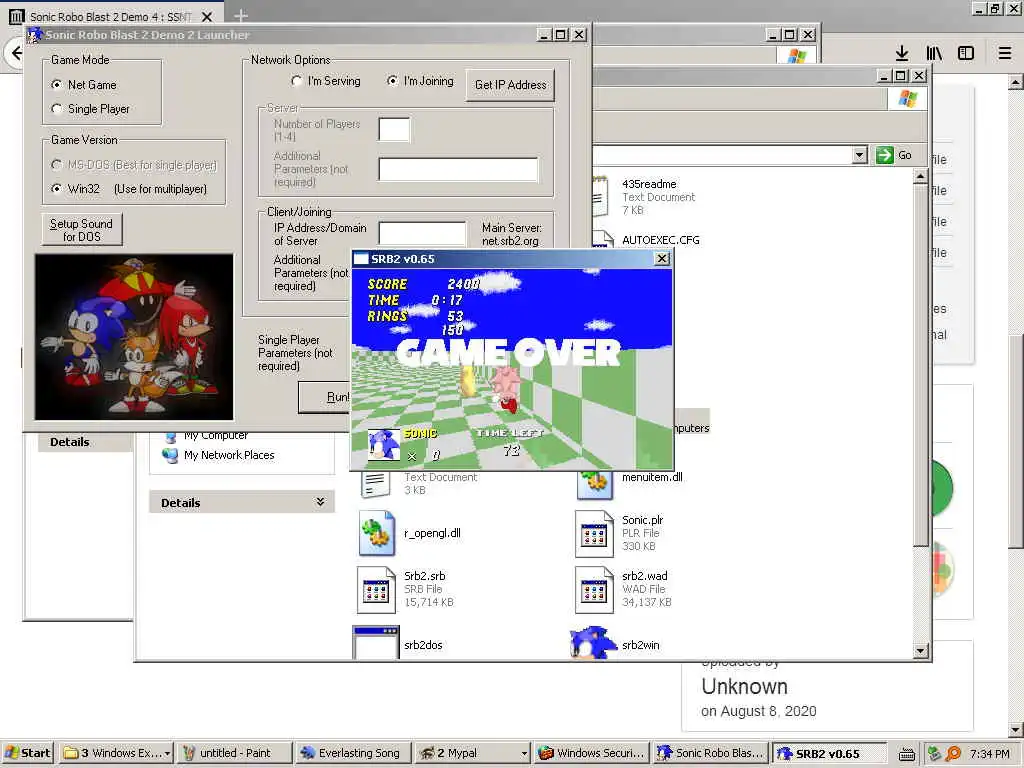
Task: Click the IP Address/Domain of Server field
Action: tap(423, 234)
